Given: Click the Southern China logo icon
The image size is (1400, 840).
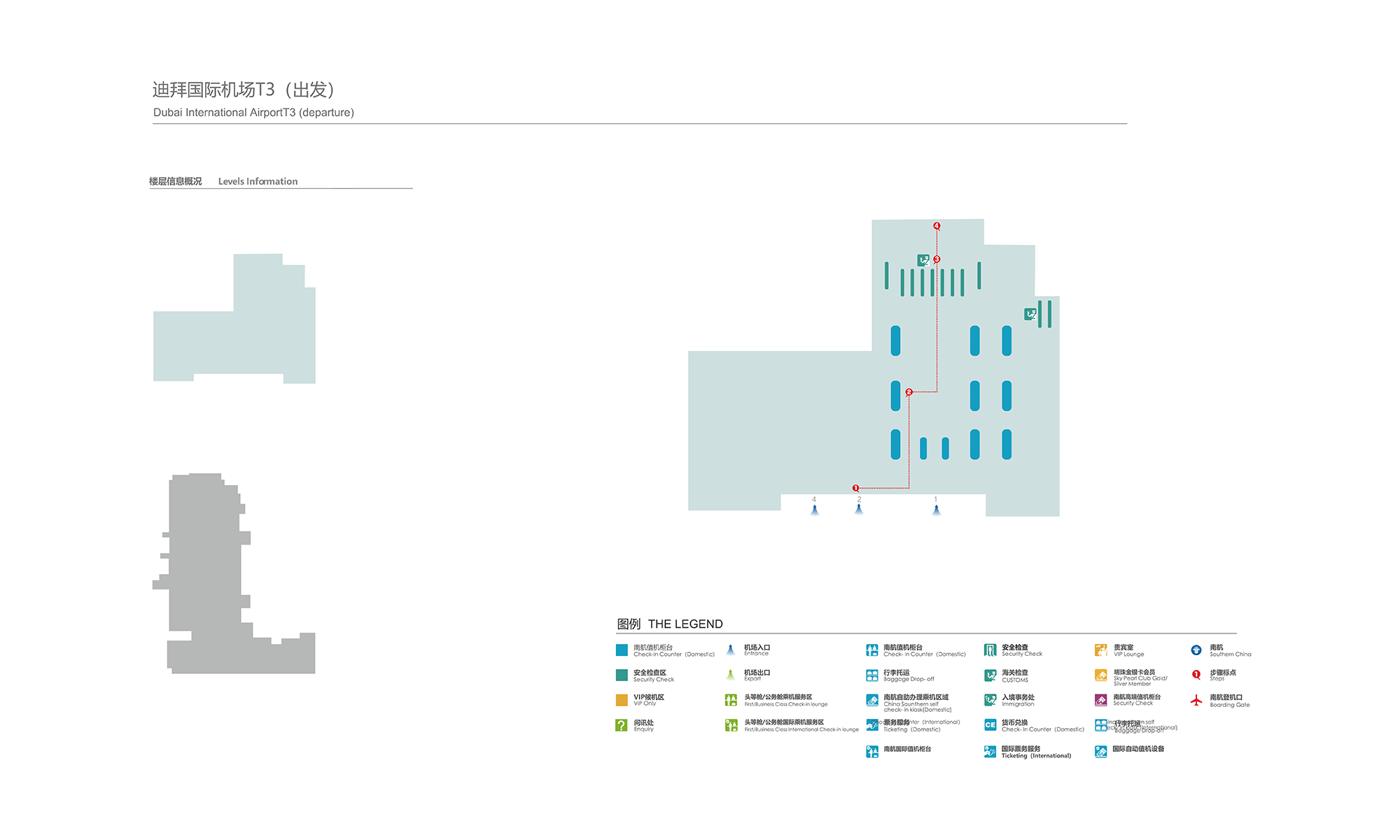Looking at the screenshot, I should click(x=1196, y=650).
